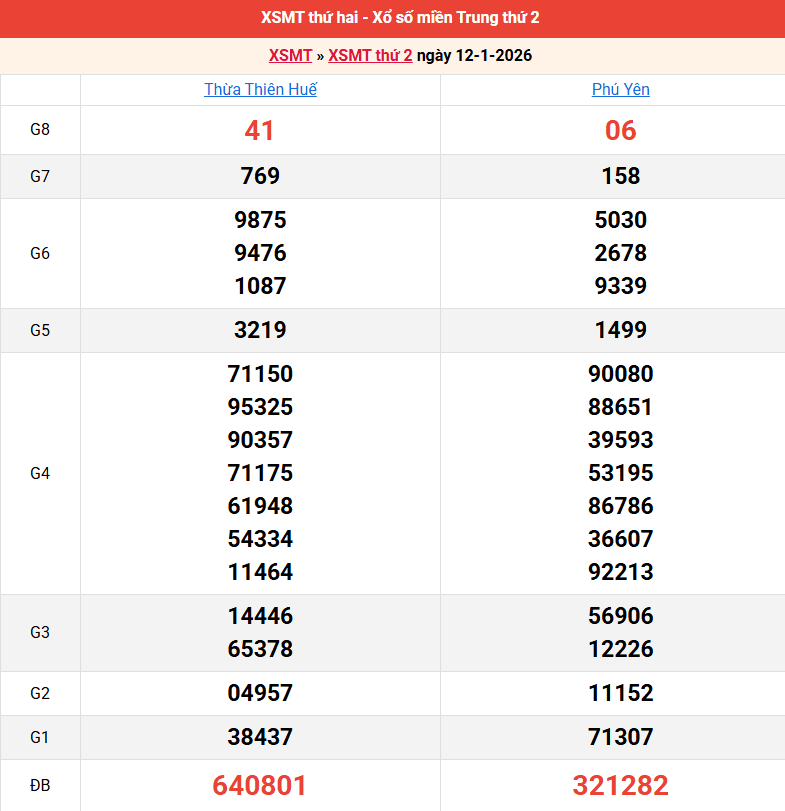Open the Phú Yên province link
The width and height of the screenshot is (785, 811).
click(620, 90)
